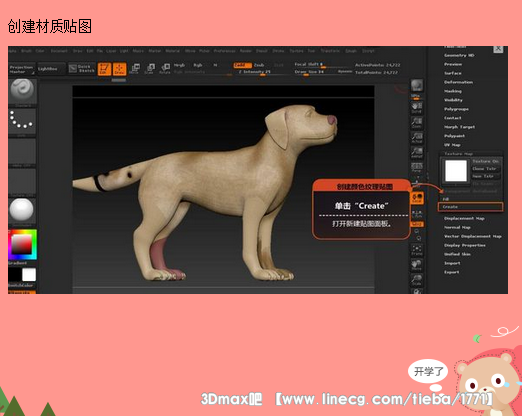Toggle the Texture On button
Screen dimensions: 522x416
485,161
